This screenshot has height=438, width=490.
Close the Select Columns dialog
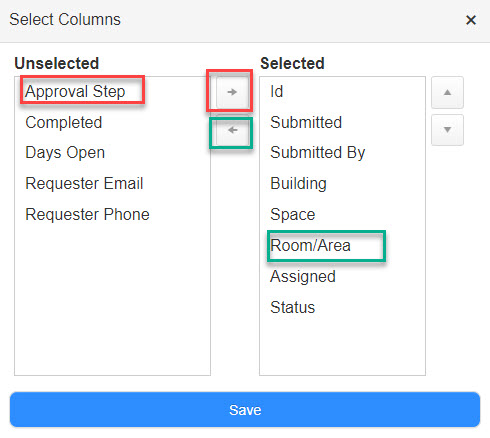471,20
